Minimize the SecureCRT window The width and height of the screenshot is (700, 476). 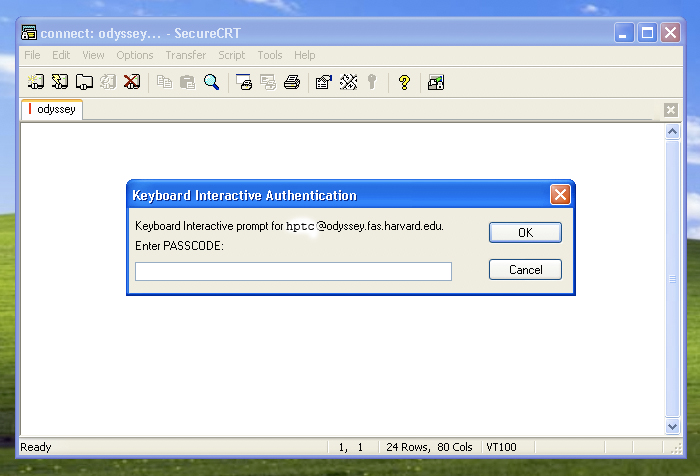pos(624,33)
